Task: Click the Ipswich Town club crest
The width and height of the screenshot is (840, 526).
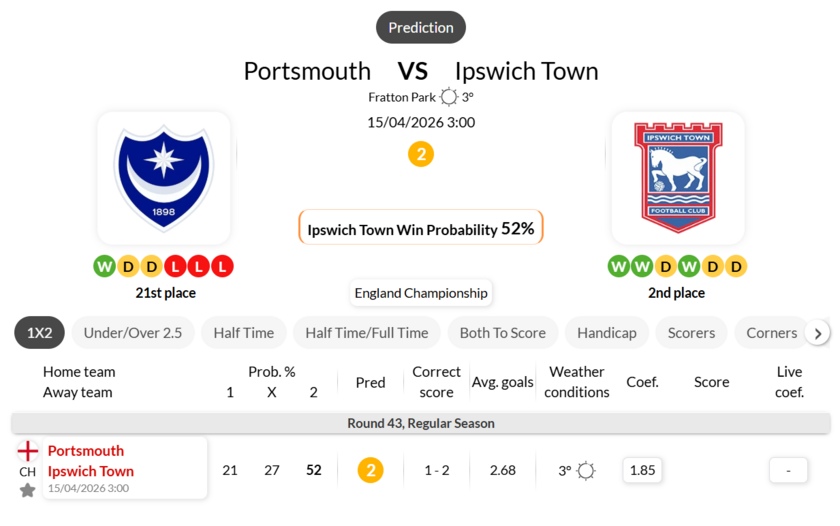Action: click(x=677, y=178)
